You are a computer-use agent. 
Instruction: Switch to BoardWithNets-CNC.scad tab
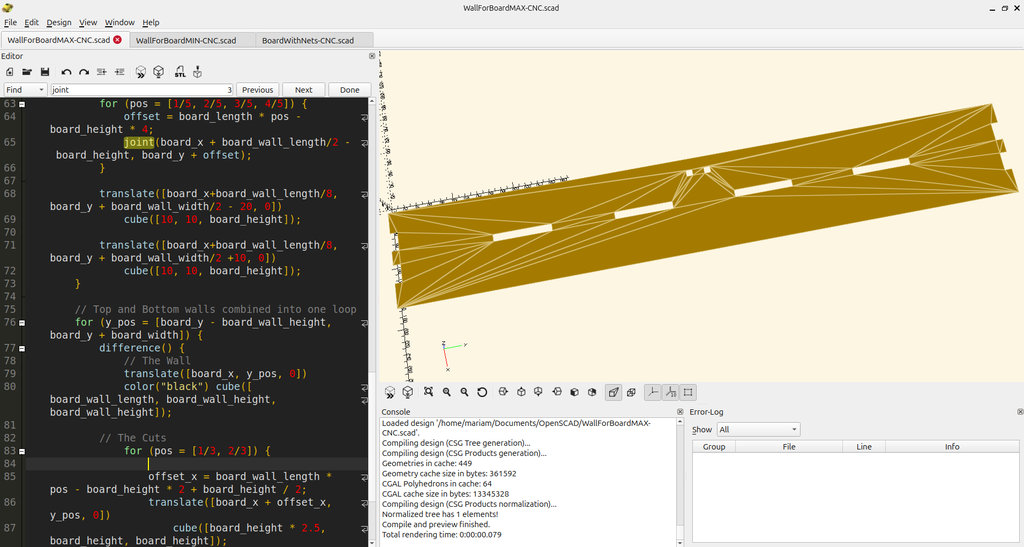click(307, 40)
